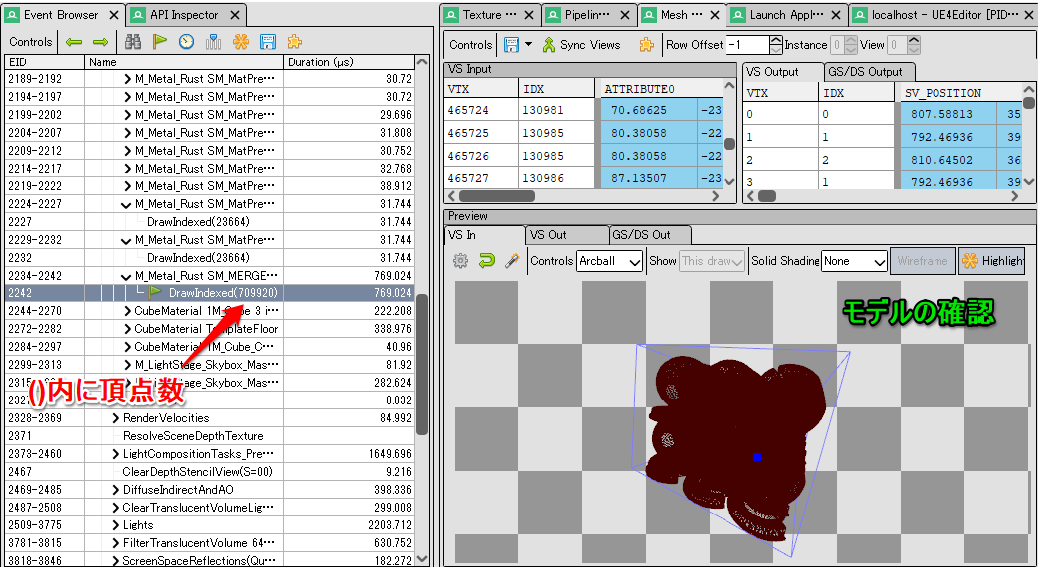1040x567 pixels.
Task: Open dropdown arrow beside Mesh save icon
Action: pyautogui.click(x=529, y=44)
